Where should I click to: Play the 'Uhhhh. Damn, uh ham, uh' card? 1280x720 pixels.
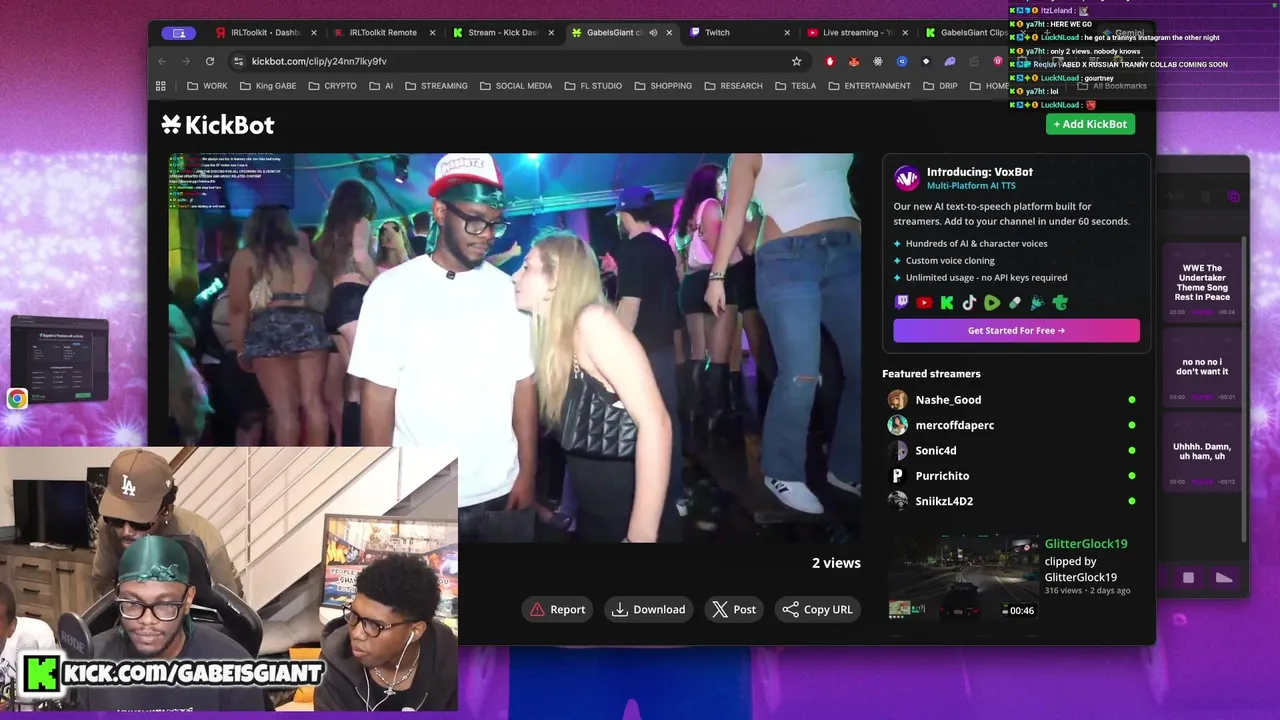pos(1202,452)
